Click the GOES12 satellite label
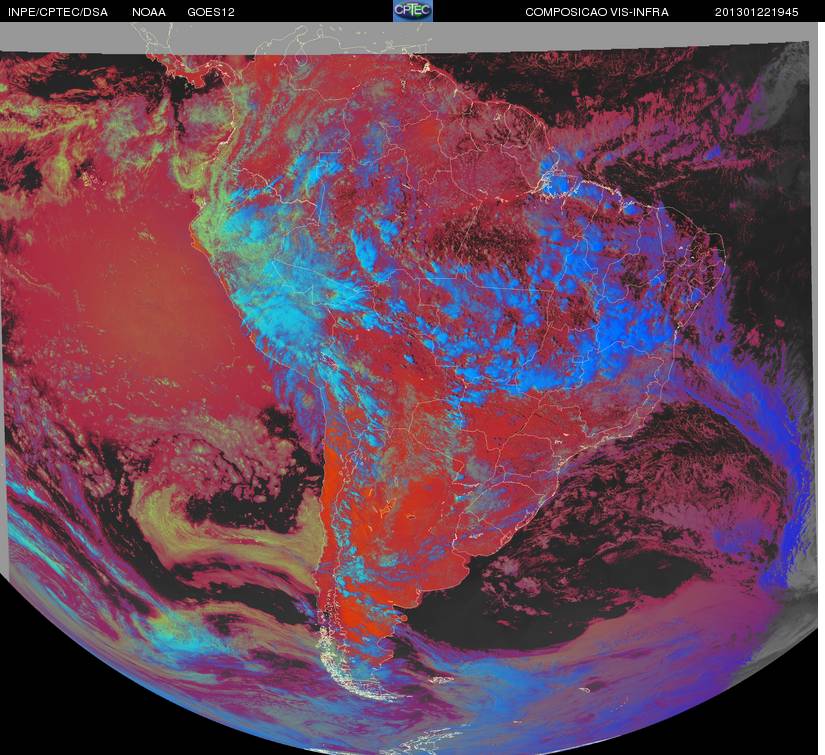 (210, 12)
